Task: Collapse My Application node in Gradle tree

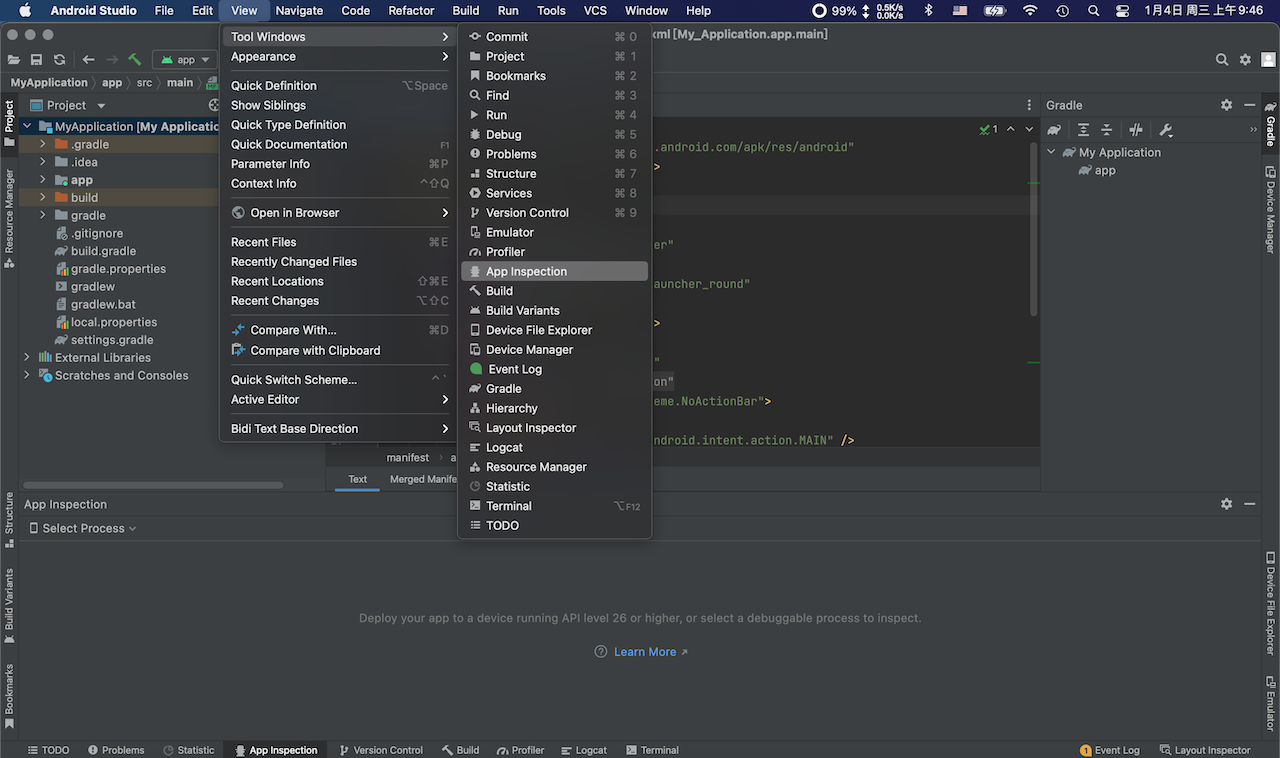Action: pos(1052,153)
